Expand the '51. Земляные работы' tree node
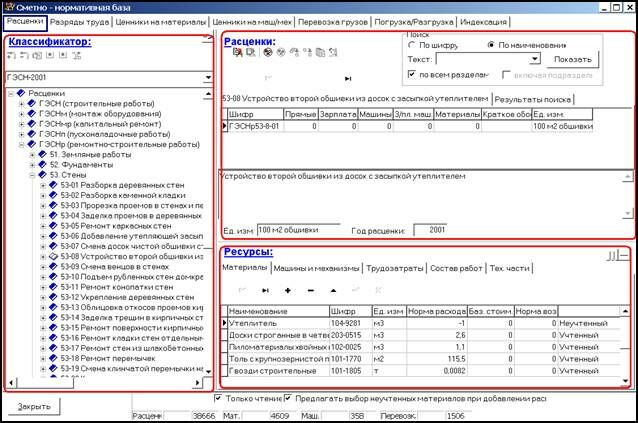The width and height of the screenshot is (638, 423). tap(32, 155)
